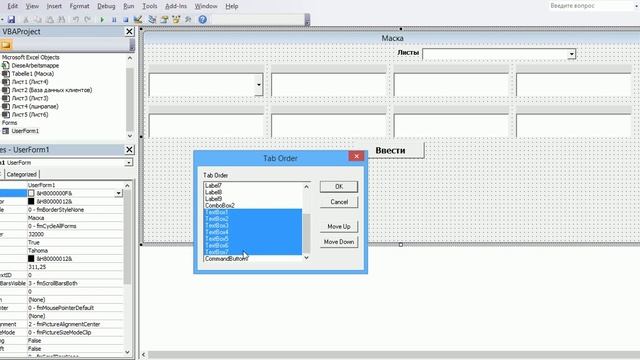Click the Find binoculars toolbar icon

[62, 19]
